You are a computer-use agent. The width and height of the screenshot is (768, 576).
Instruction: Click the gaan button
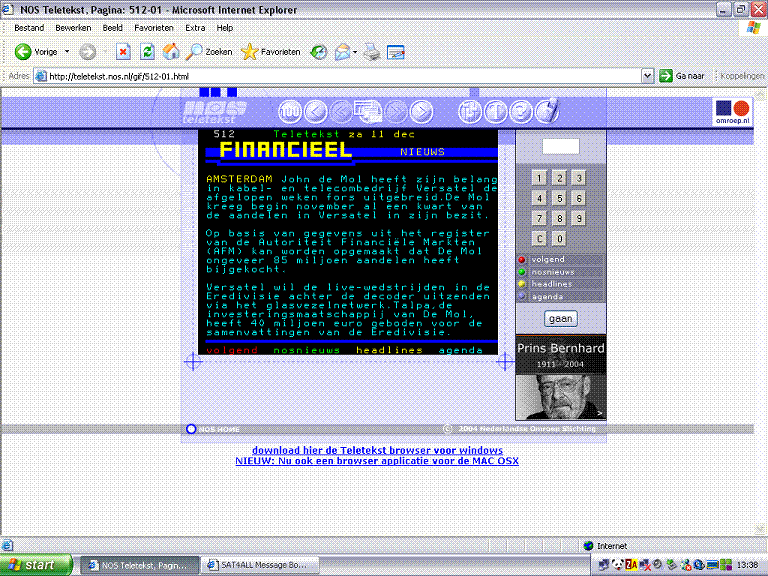561,319
